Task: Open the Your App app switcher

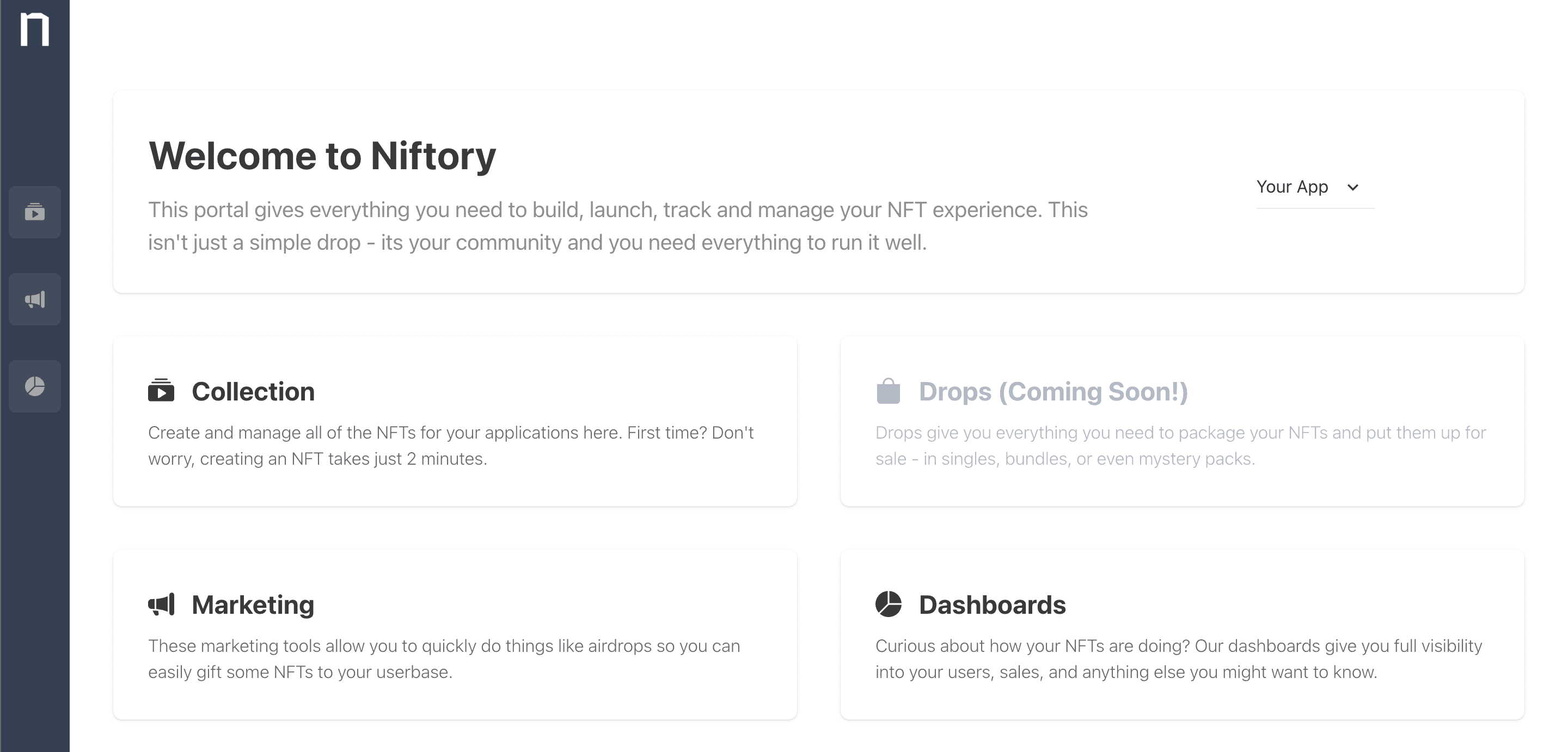Action: click(x=1307, y=187)
